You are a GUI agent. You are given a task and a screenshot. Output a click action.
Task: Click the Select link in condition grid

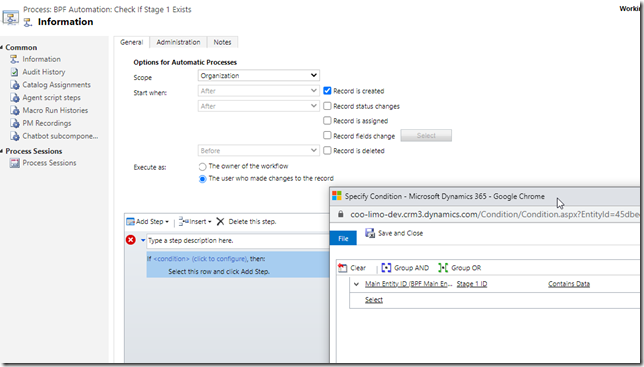[x=374, y=300]
